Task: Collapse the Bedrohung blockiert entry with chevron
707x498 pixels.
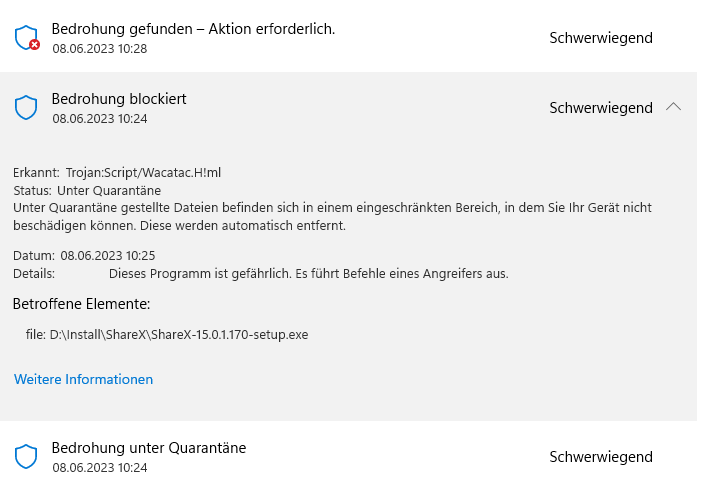Action: pyautogui.click(x=673, y=107)
